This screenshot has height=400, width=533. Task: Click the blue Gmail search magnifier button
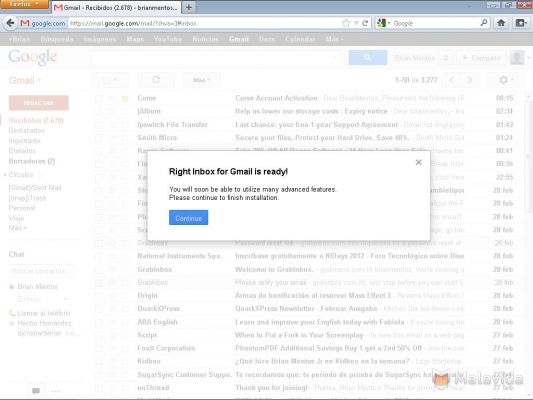(368, 57)
